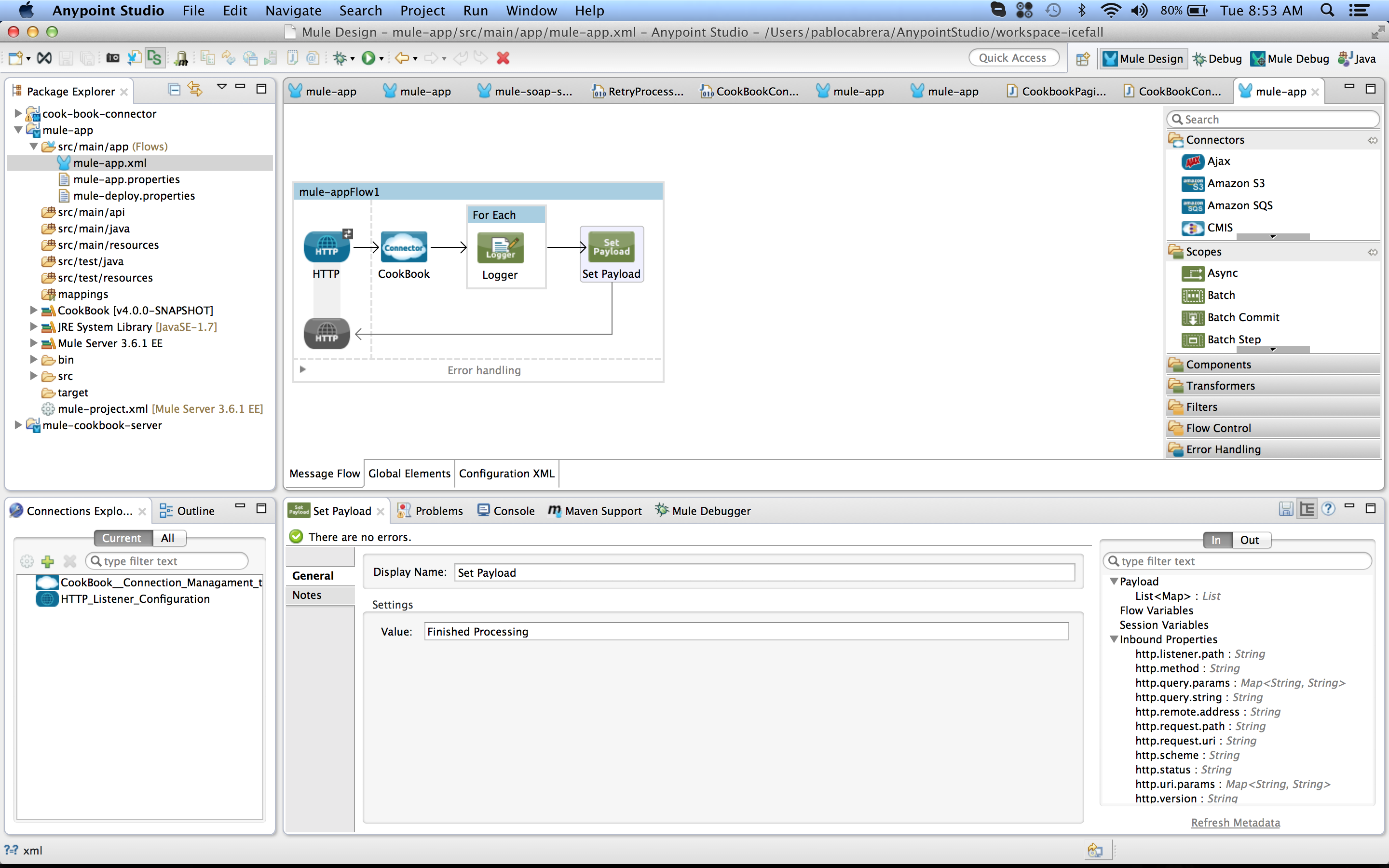Toggle connections filter to All

tap(168, 538)
